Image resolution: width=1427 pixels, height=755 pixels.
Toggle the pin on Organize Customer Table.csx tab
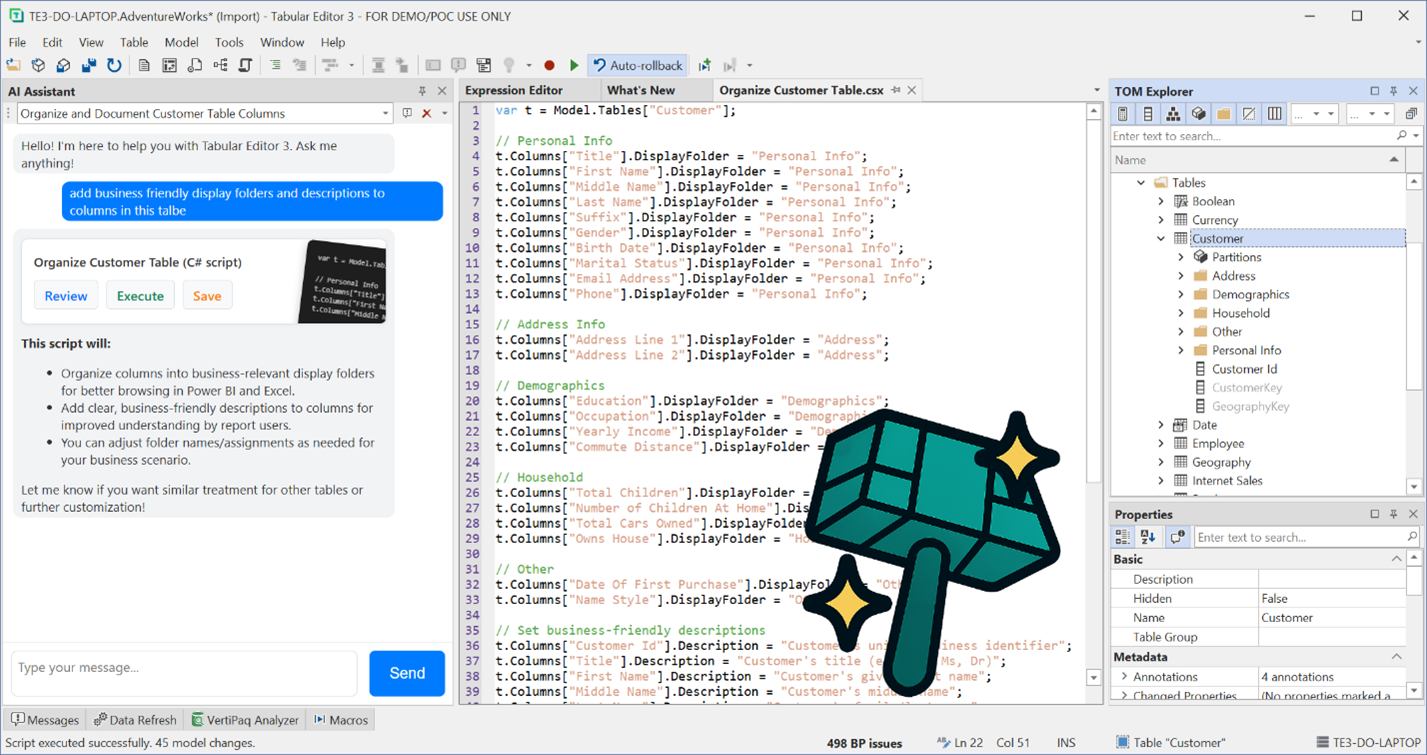(x=897, y=90)
